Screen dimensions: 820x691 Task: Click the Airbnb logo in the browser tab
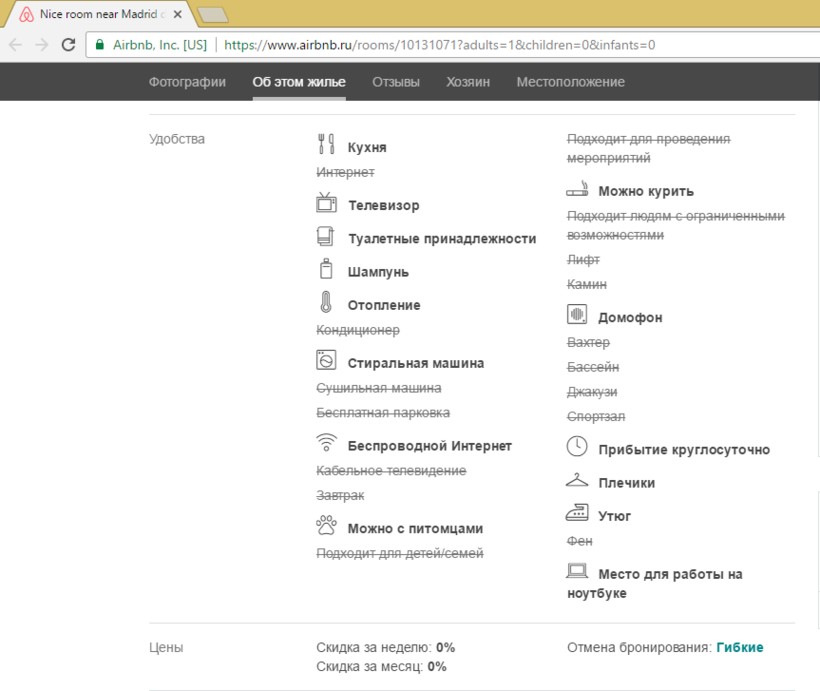[x=26, y=14]
